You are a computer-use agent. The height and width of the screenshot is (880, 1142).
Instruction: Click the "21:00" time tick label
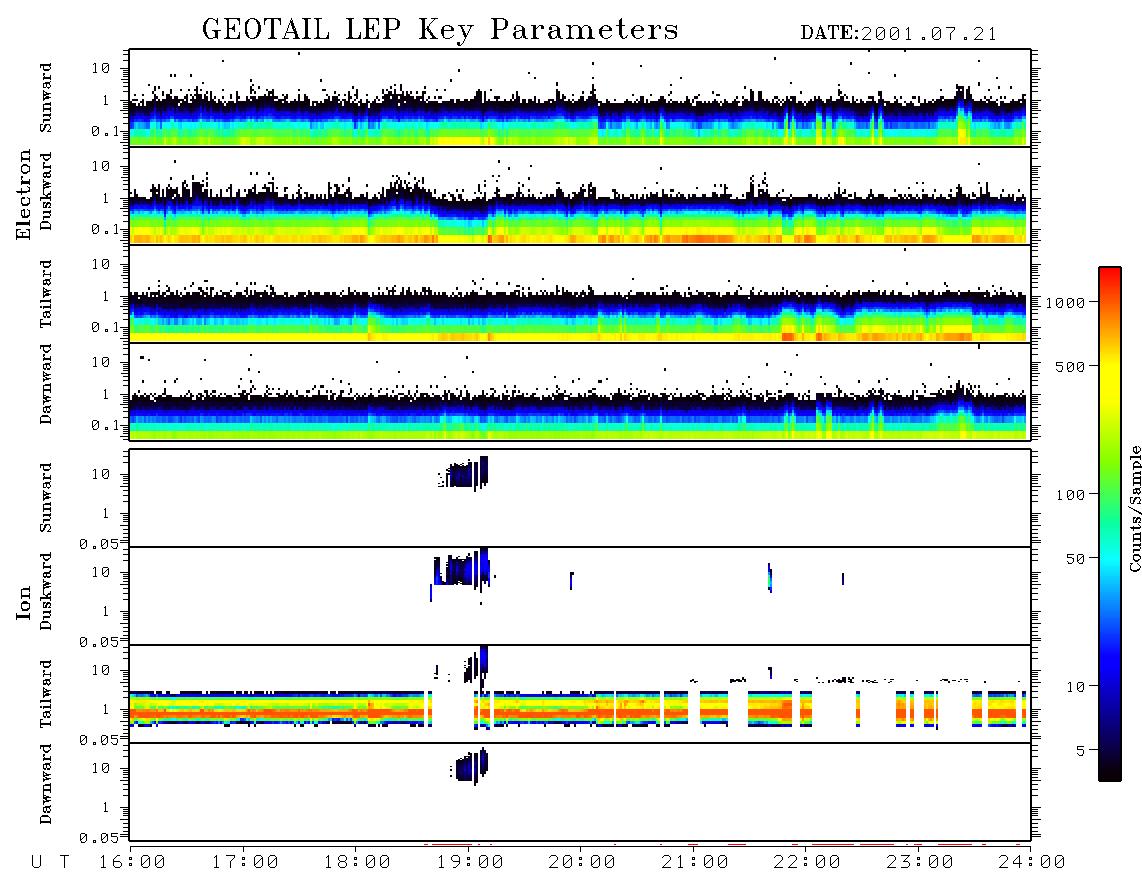point(695,863)
